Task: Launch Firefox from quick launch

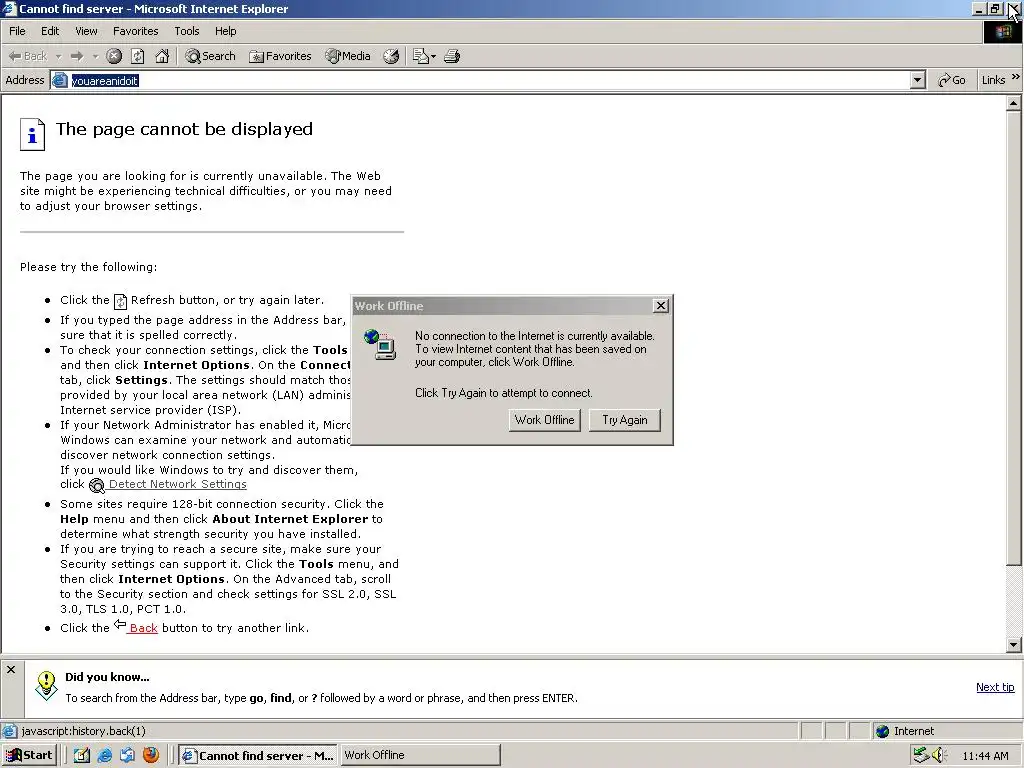Action: (x=151, y=755)
